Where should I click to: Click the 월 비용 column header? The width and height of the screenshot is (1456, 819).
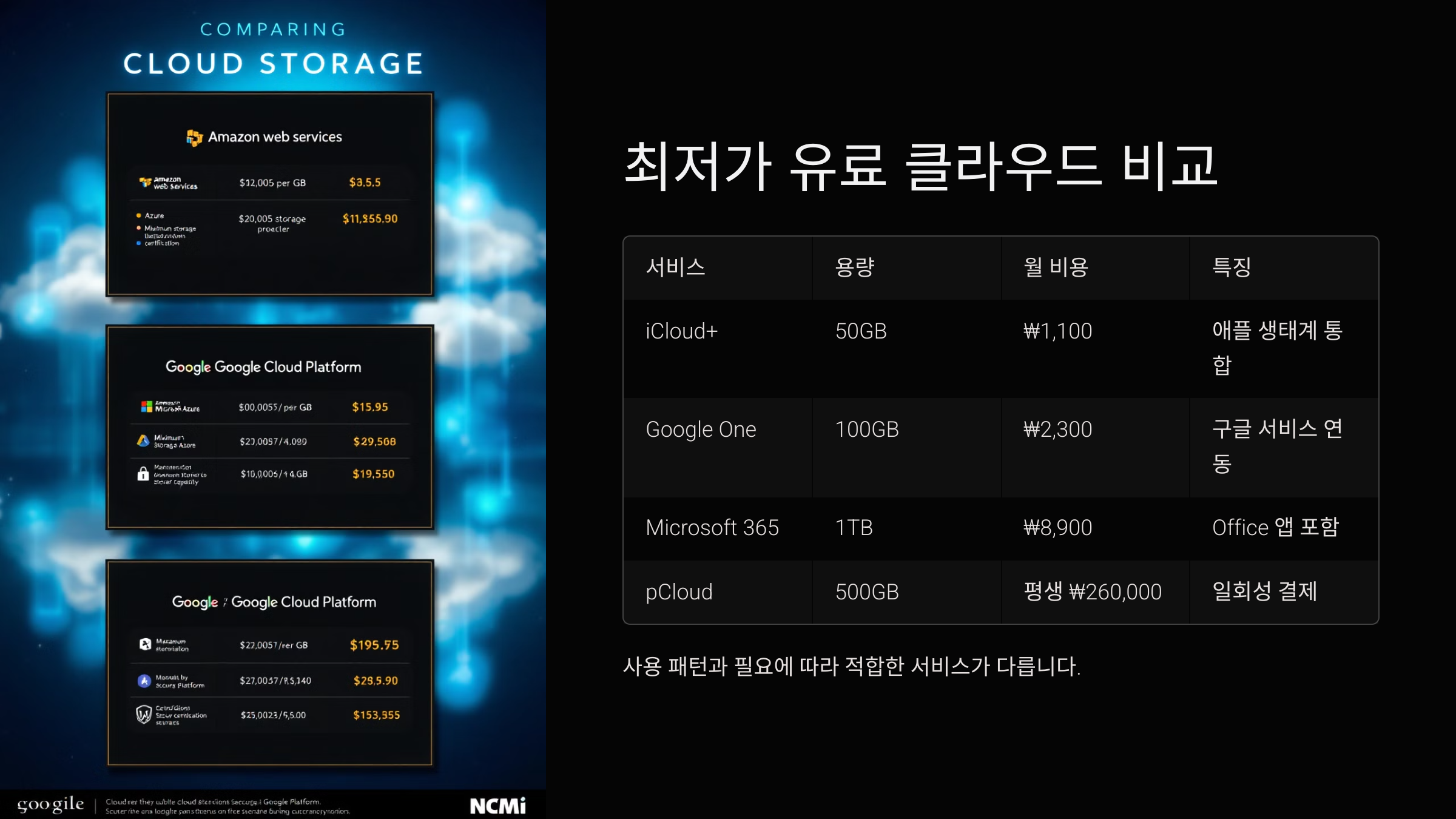[x=1056, y=268]
